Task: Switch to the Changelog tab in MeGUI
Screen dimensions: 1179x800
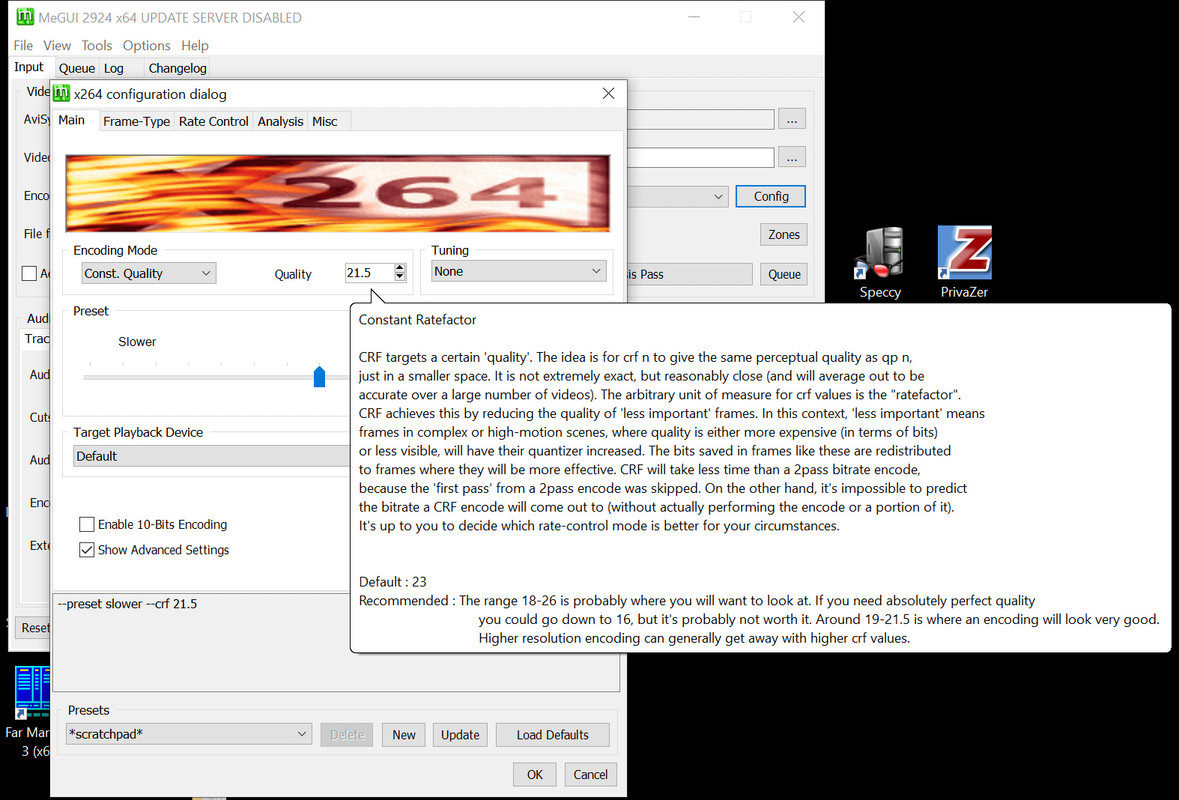Action: click(177, 68)
